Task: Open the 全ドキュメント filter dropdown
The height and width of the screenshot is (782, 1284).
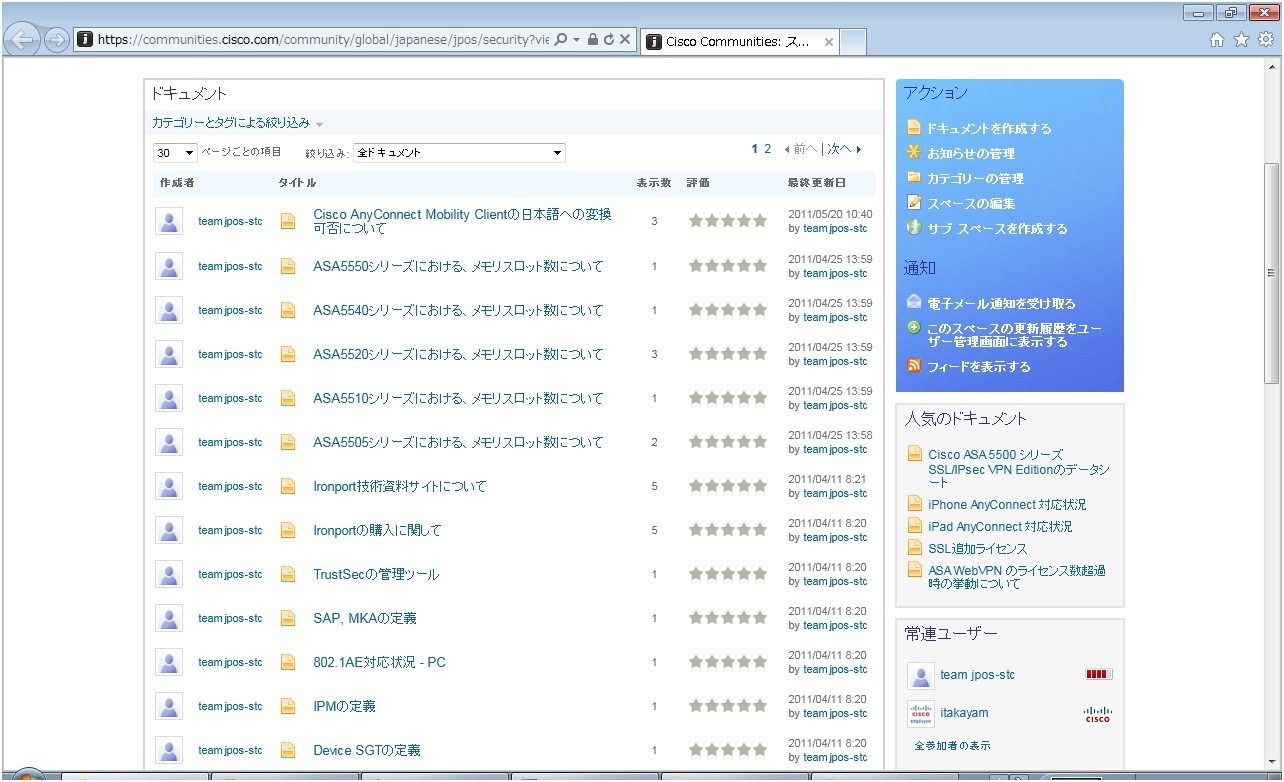Action: (x=459, y=153)
